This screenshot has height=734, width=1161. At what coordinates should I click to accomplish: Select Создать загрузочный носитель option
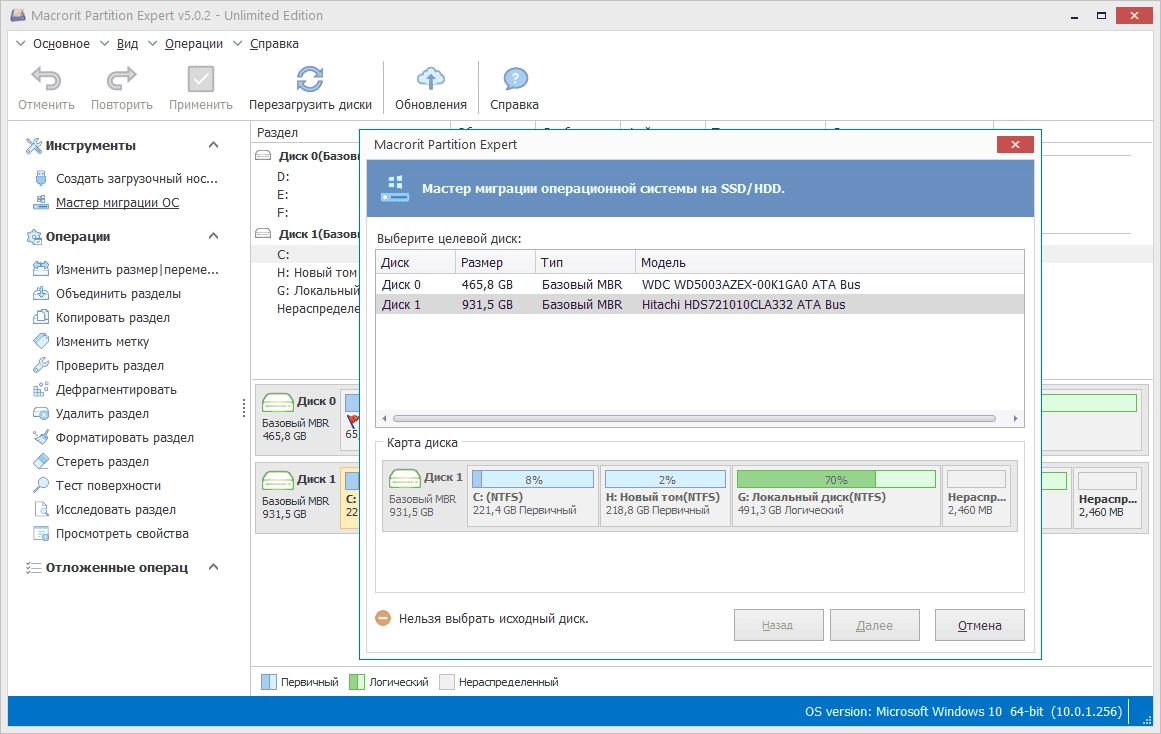137,179
